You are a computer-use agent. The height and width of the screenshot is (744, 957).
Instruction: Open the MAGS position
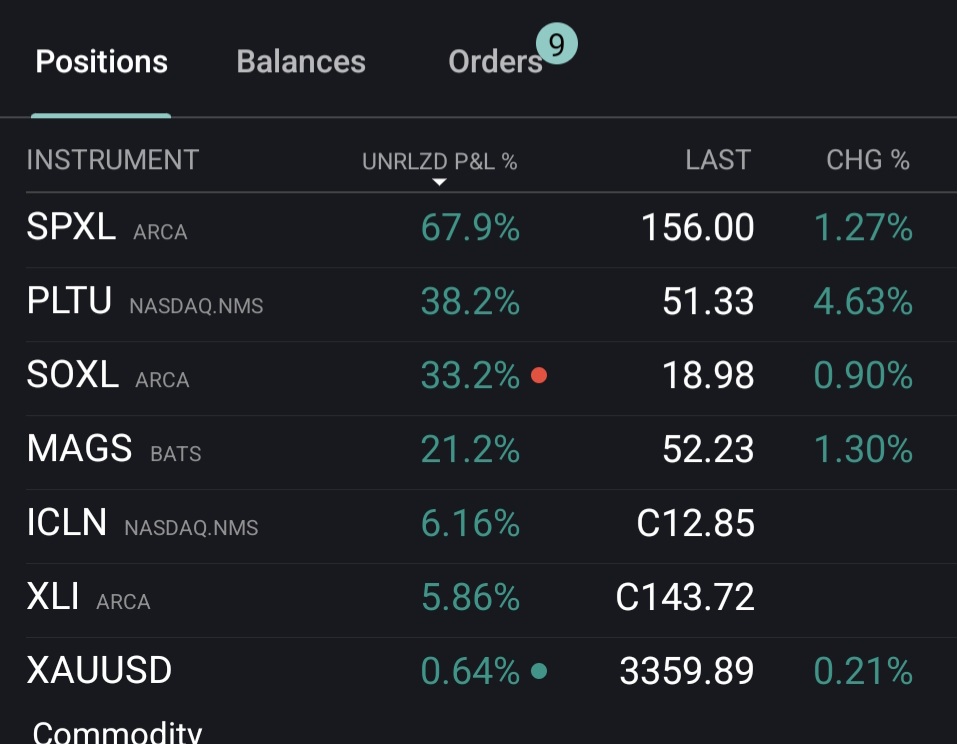(x=80, y=449)
